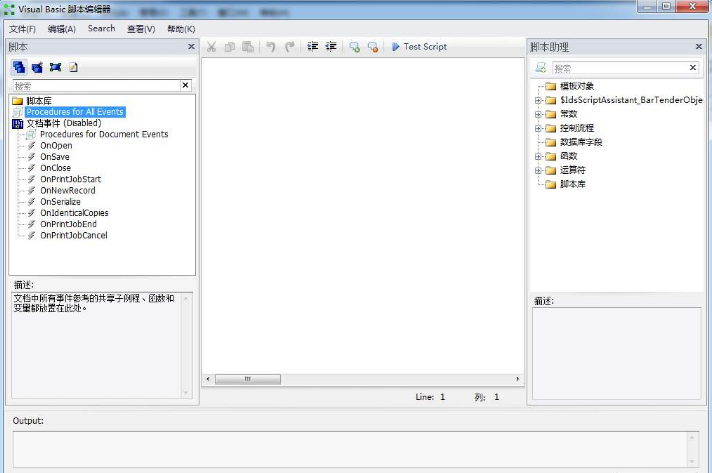Run Test Script from the toolbar

coord(419,47)
